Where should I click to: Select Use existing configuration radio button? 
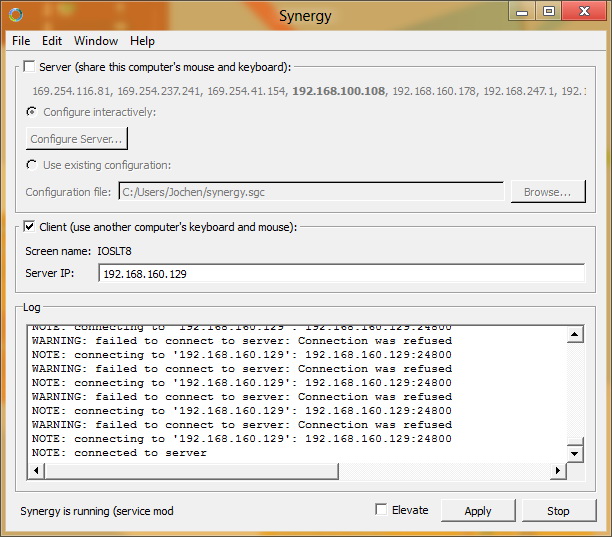[32, 165]
